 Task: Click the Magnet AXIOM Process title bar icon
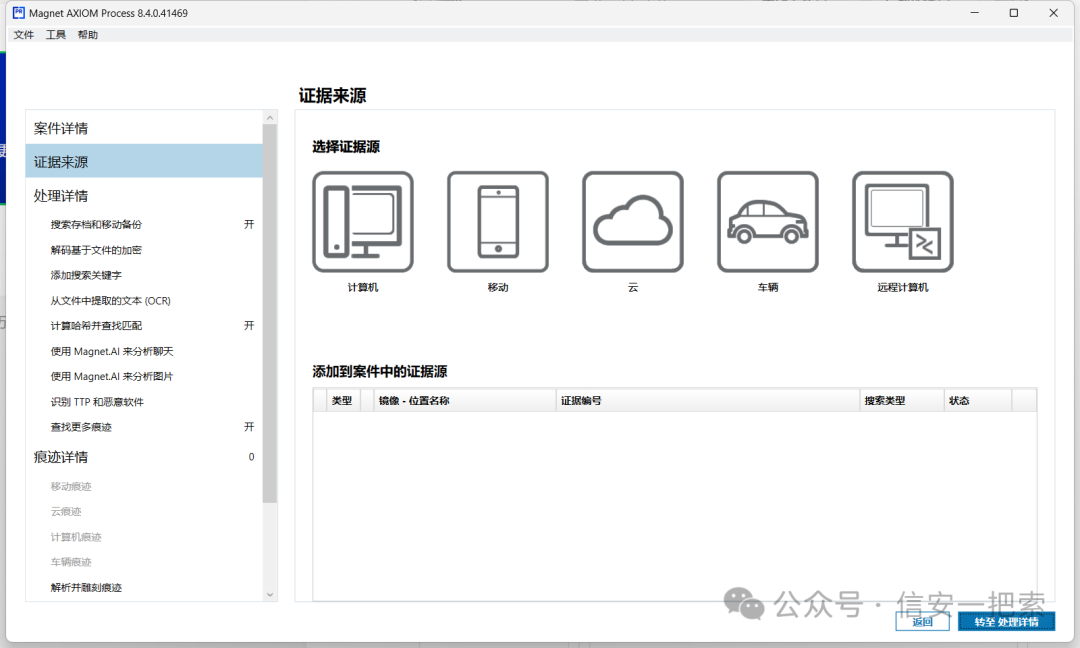click(19, 12)
